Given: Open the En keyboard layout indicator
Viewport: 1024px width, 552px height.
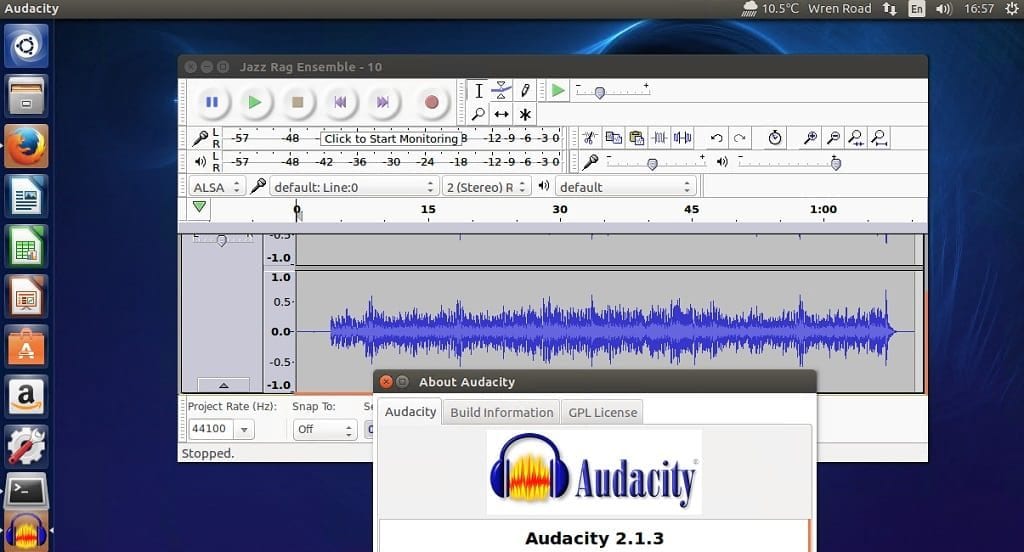Looking at the screenshot, I should [x=917, y=9].
